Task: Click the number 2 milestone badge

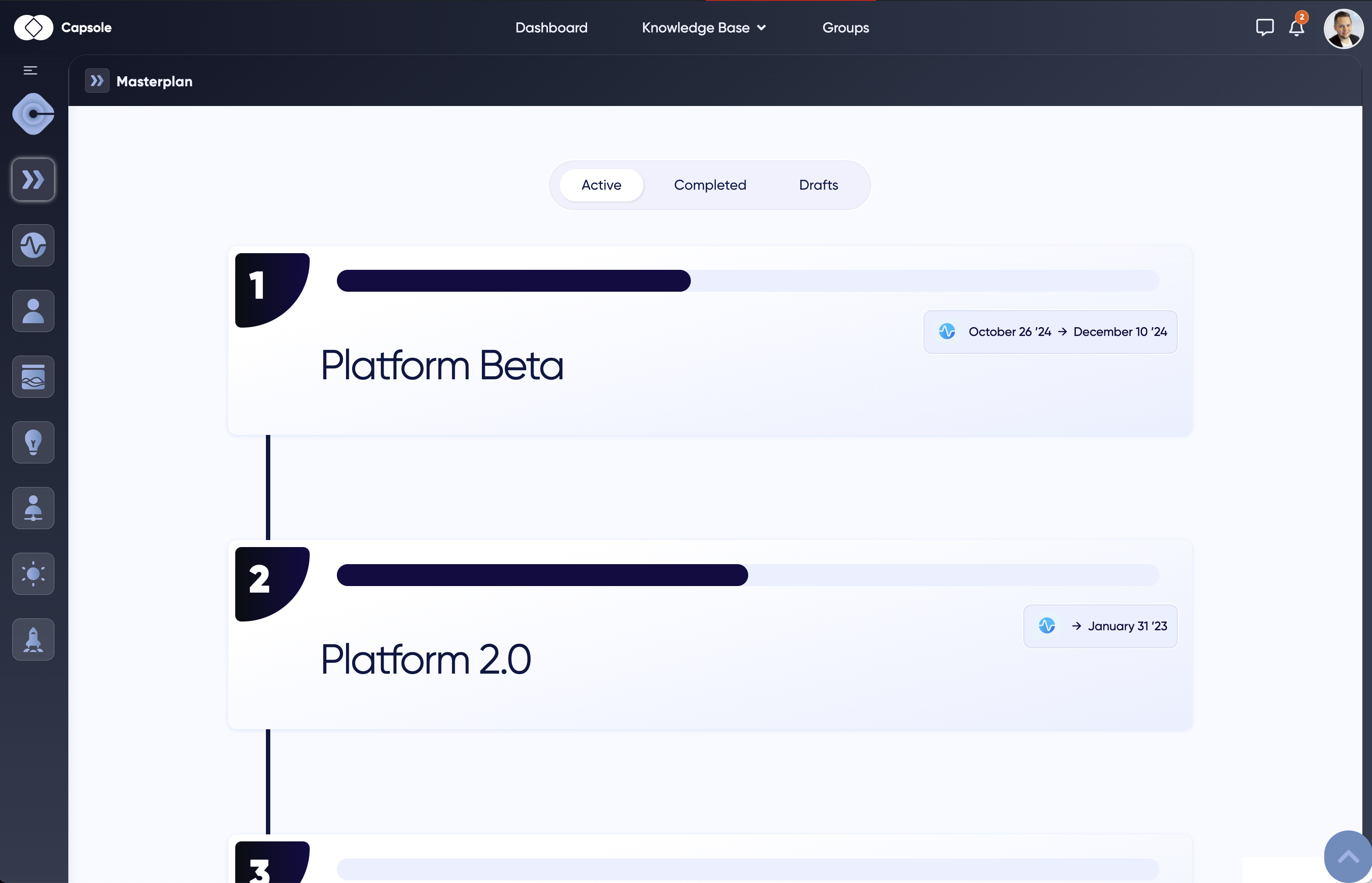Action: 272,584
